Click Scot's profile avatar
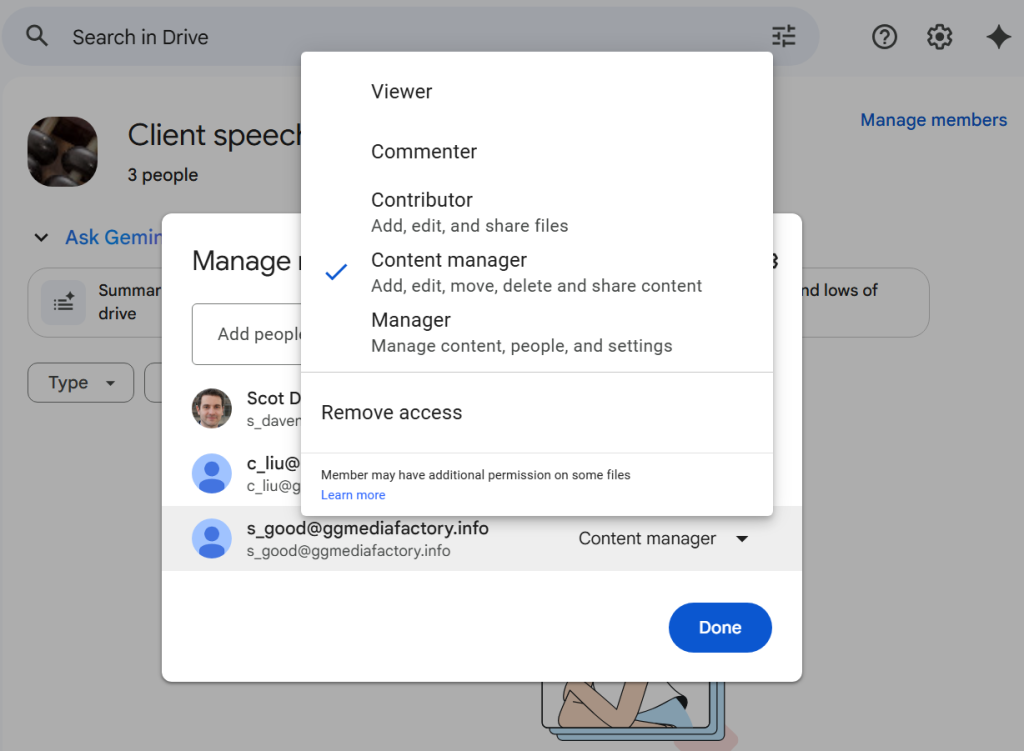Viewport: 1024px width, 751px height. click(212, 408)
